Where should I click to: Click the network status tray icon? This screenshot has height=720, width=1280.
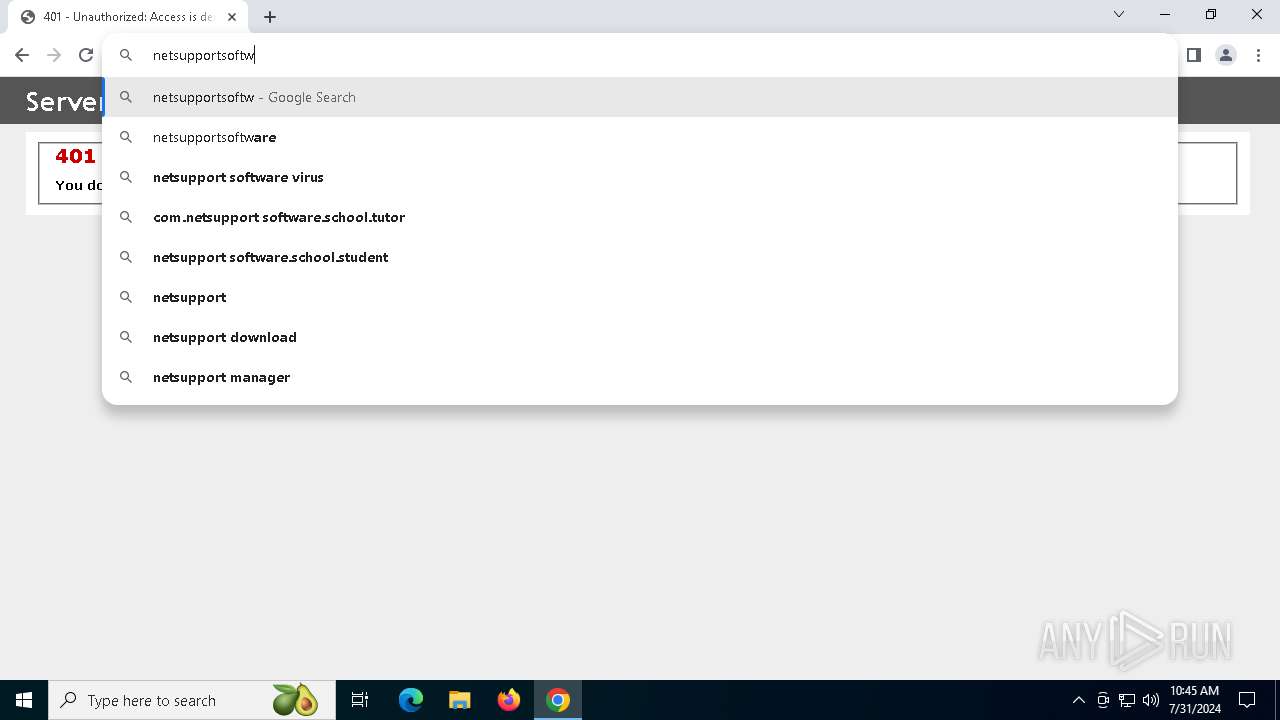1127,700
